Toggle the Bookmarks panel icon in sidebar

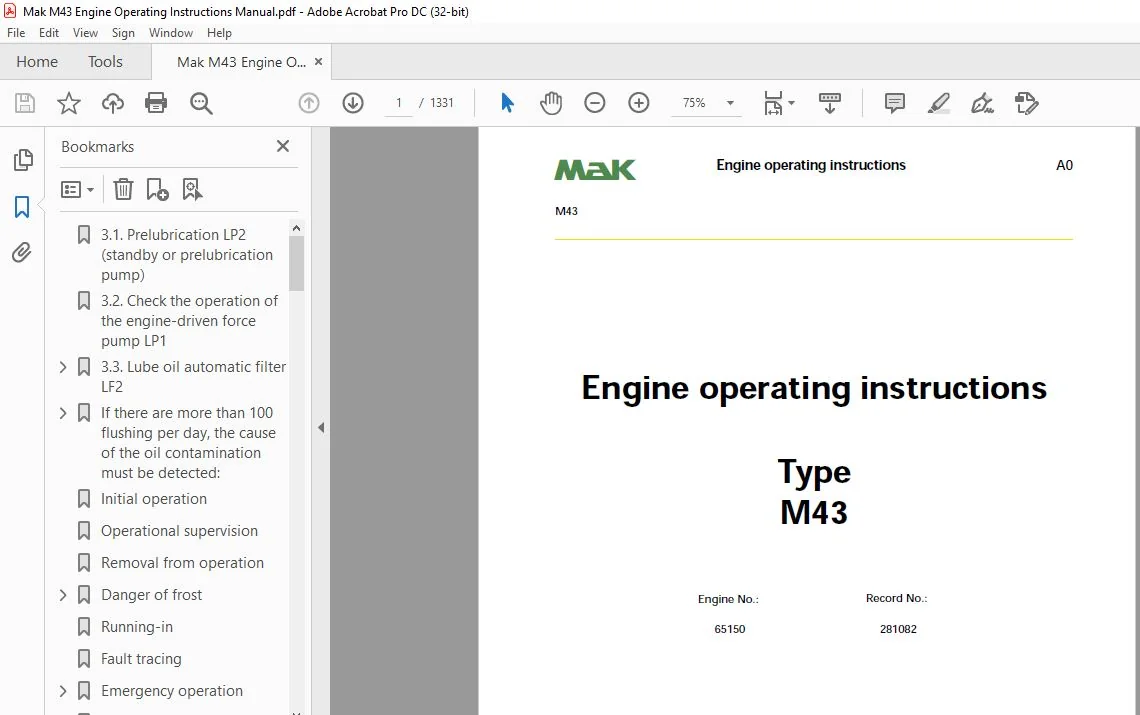pyautogui.click(x=22, y=207)
